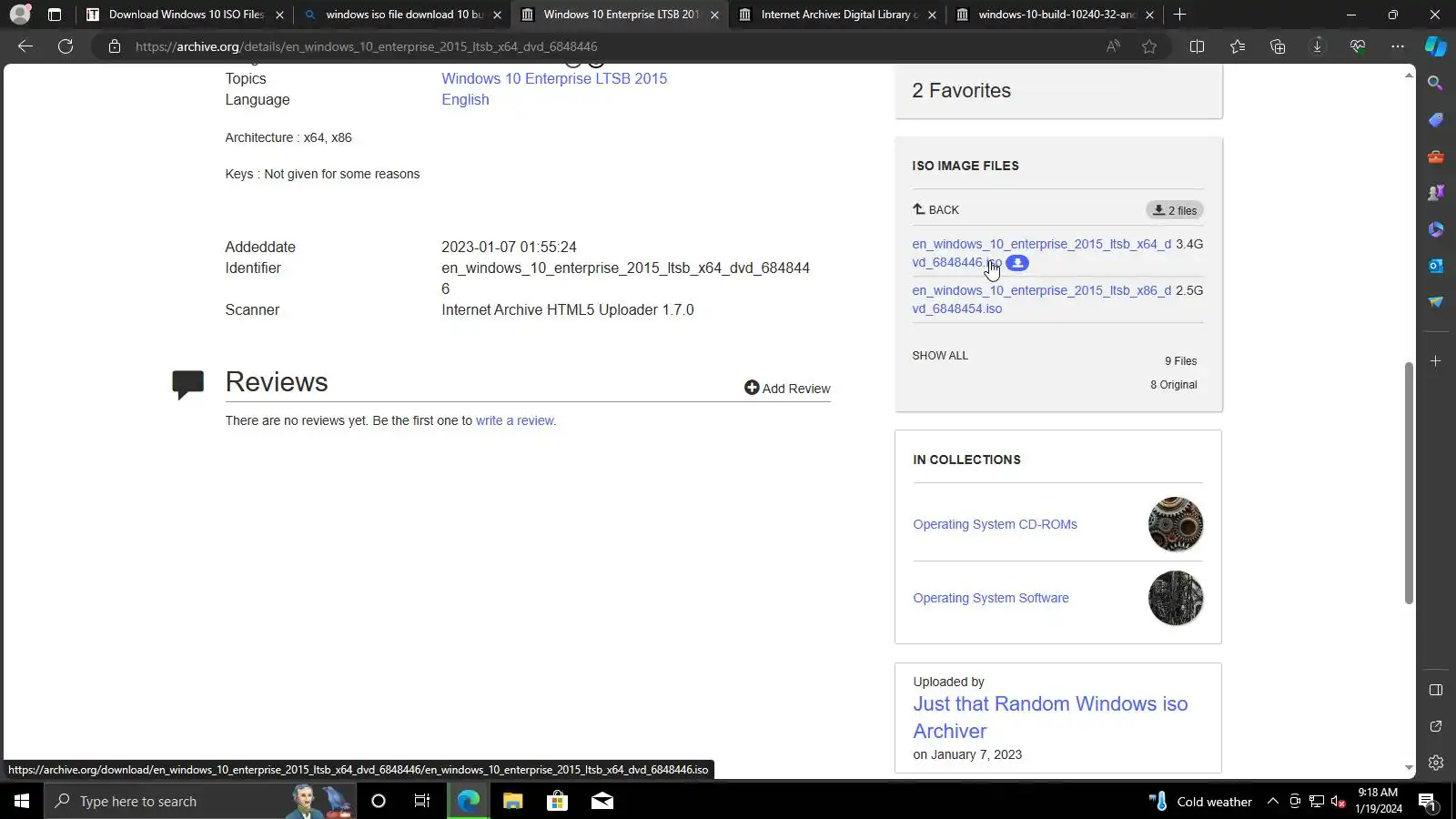The height and width of the screenshot is (819, 1456).
Task: Click the 2 files download badge
Action: tap(1175, 210)
